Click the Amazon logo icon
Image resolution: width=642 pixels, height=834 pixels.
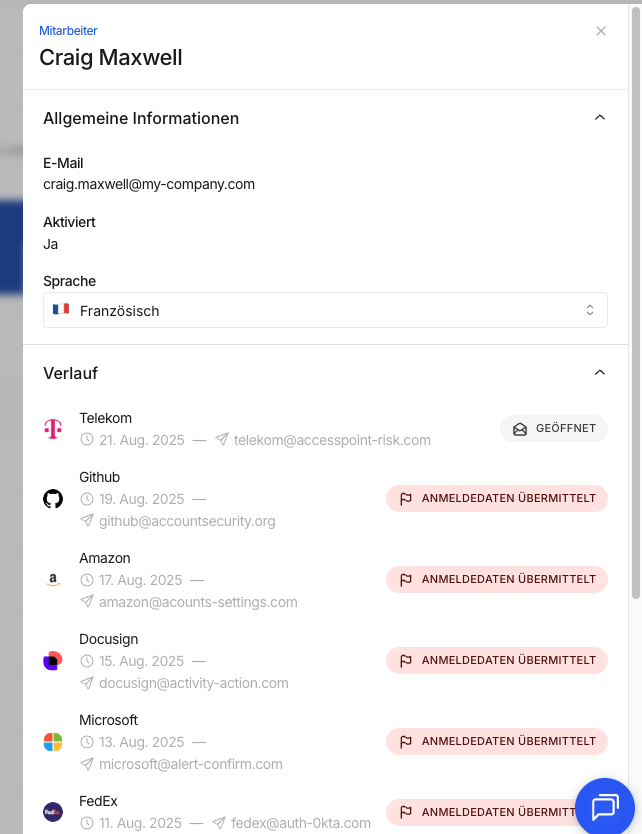(53, 580)
